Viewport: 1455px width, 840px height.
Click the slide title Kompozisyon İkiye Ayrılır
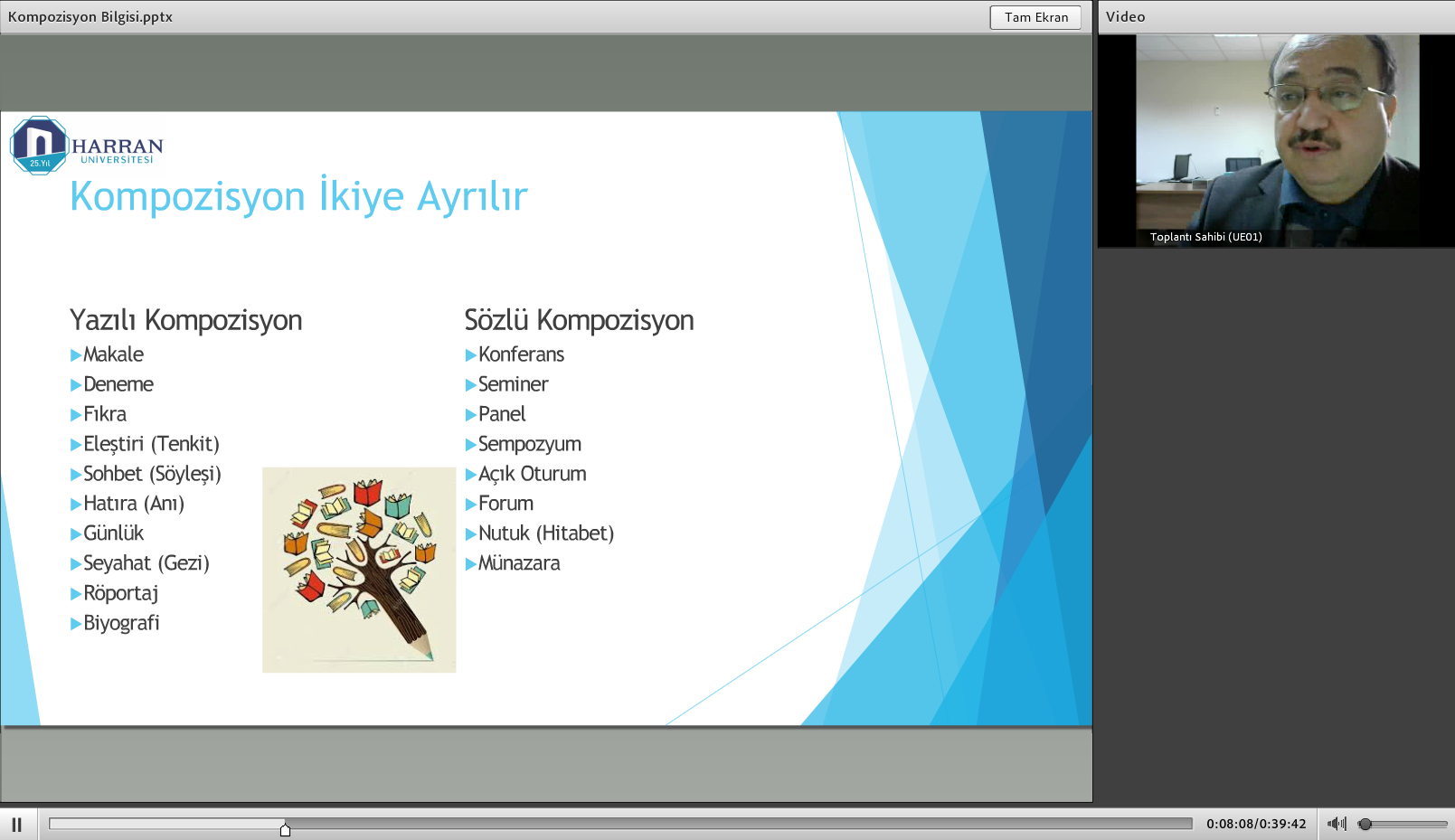[x=298, y=196]
